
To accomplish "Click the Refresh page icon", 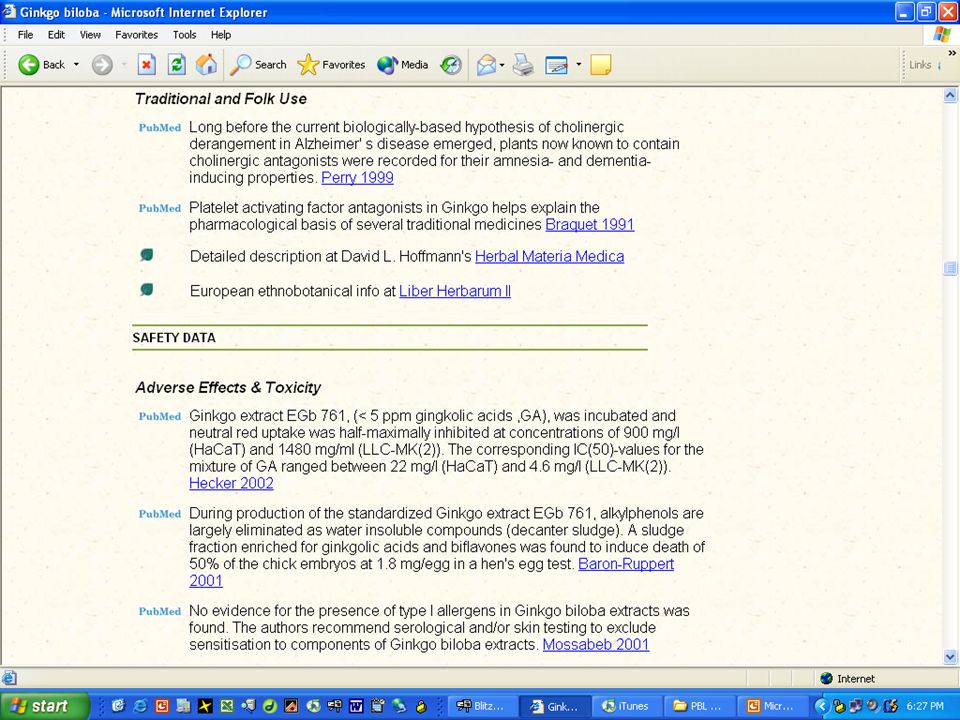I will (176, 64).
